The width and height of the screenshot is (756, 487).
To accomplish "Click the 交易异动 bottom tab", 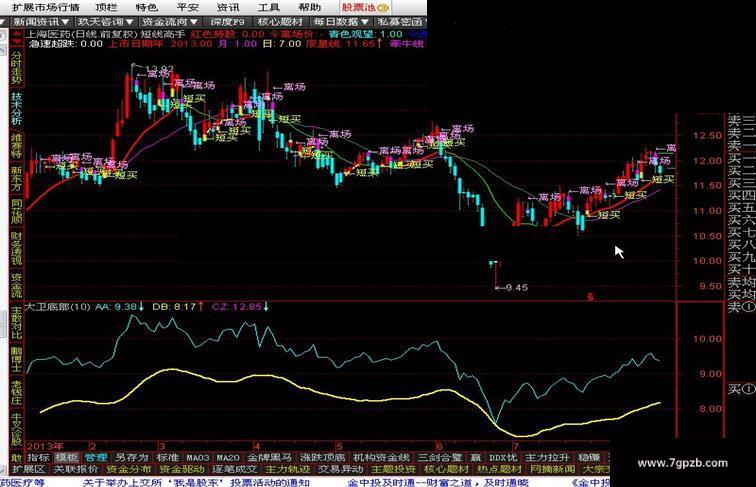I will point(340,469).
